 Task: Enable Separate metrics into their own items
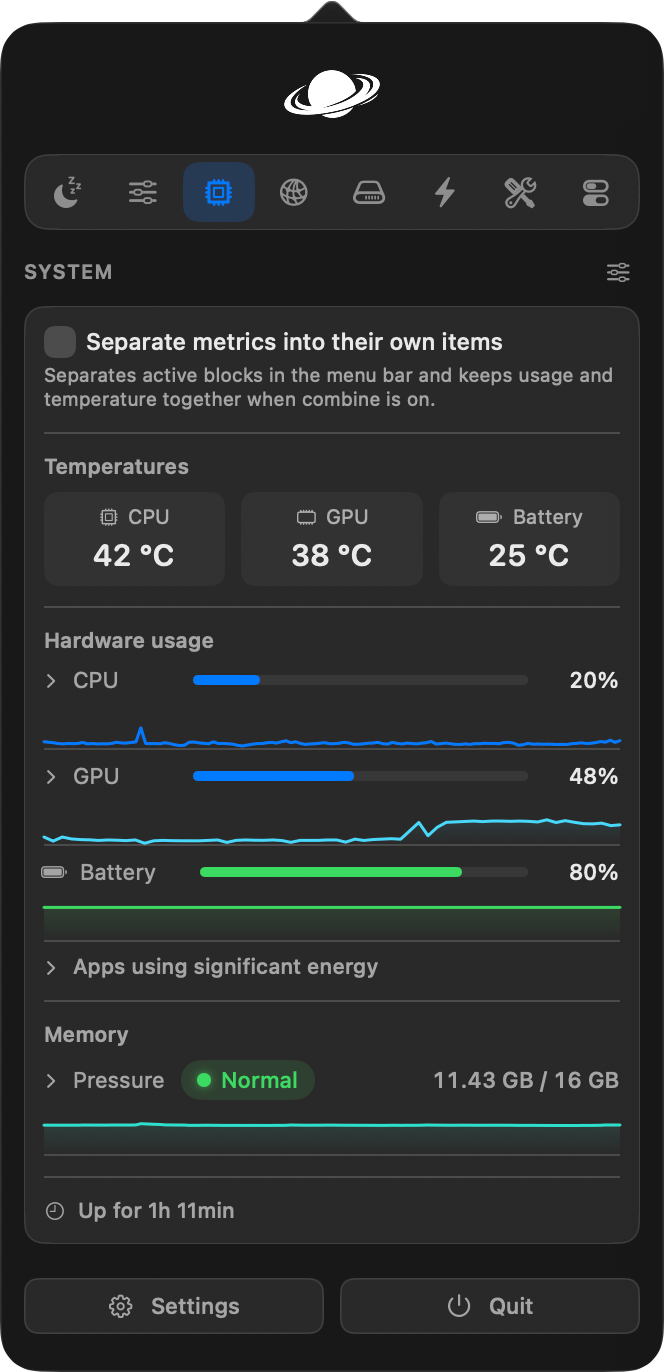60,342
